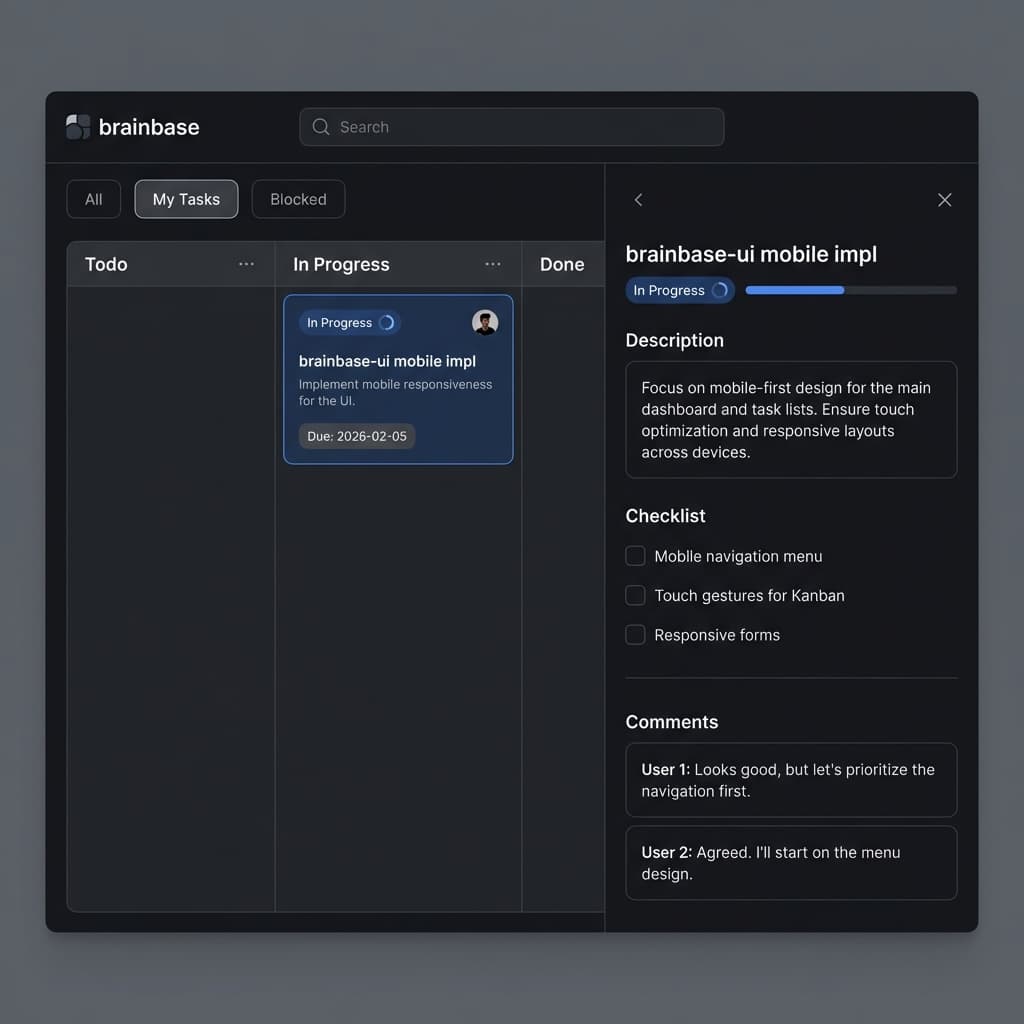Switch to the Blocked filter

coord(298,199)
